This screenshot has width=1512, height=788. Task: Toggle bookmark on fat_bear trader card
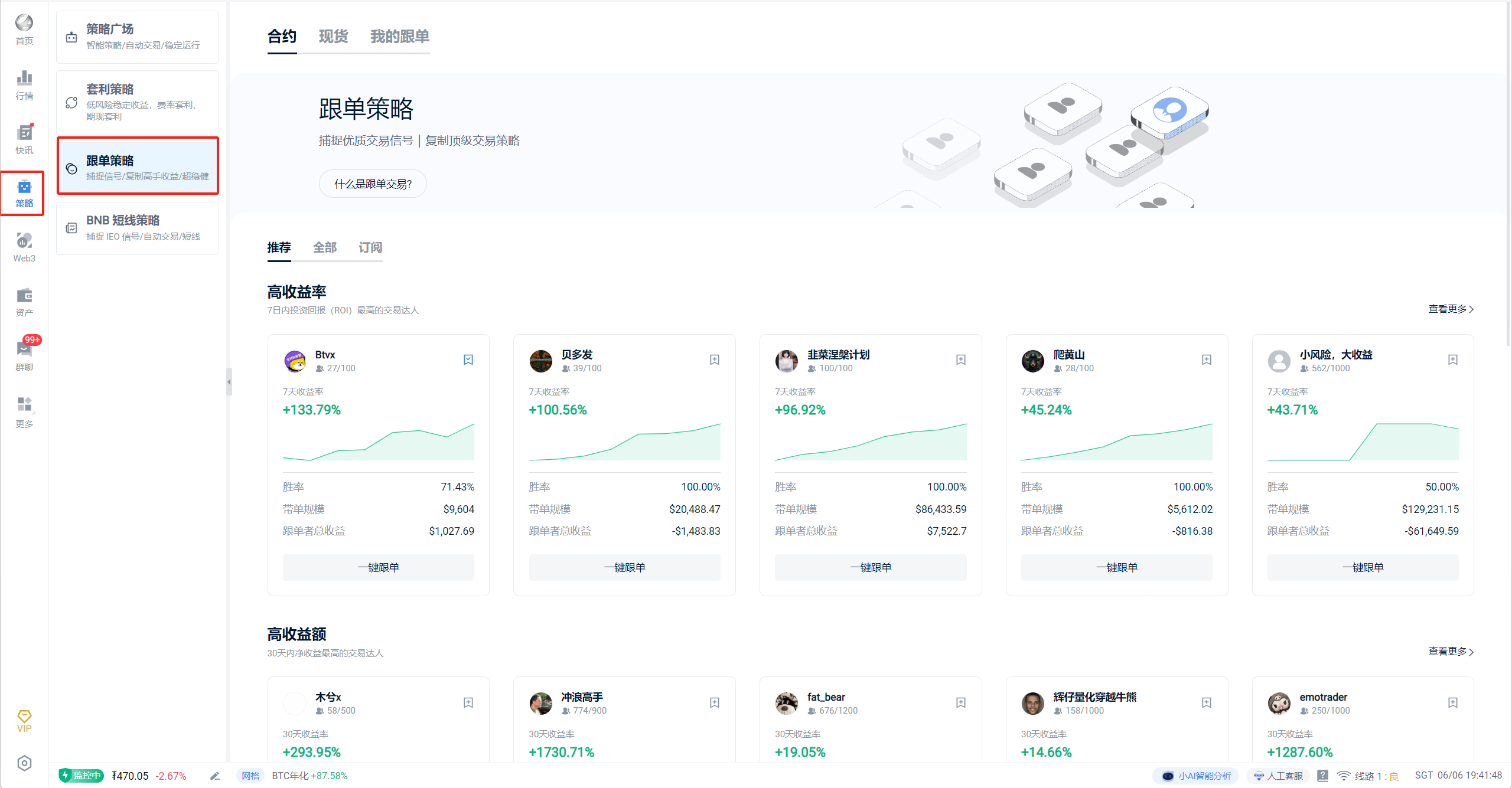coord(961,702)
